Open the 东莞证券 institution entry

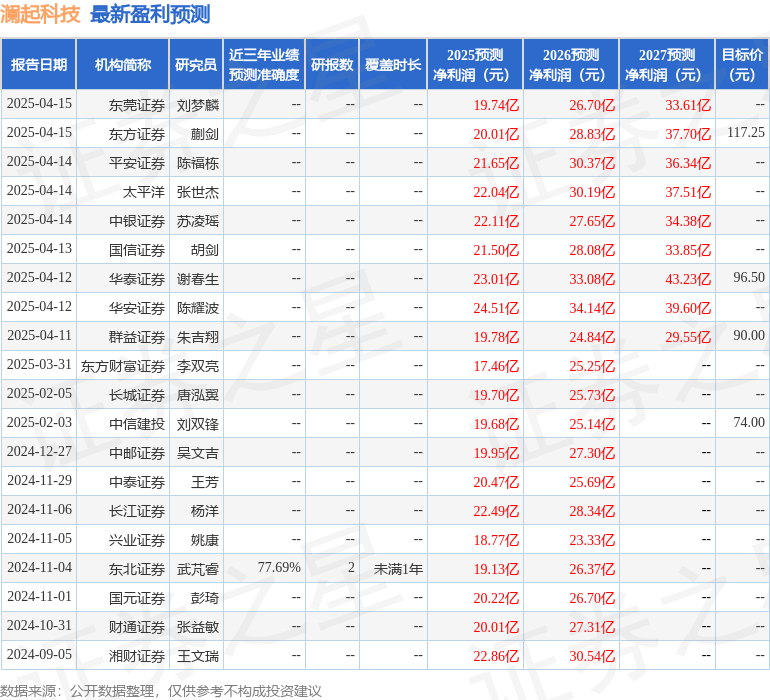coord(137,105)
